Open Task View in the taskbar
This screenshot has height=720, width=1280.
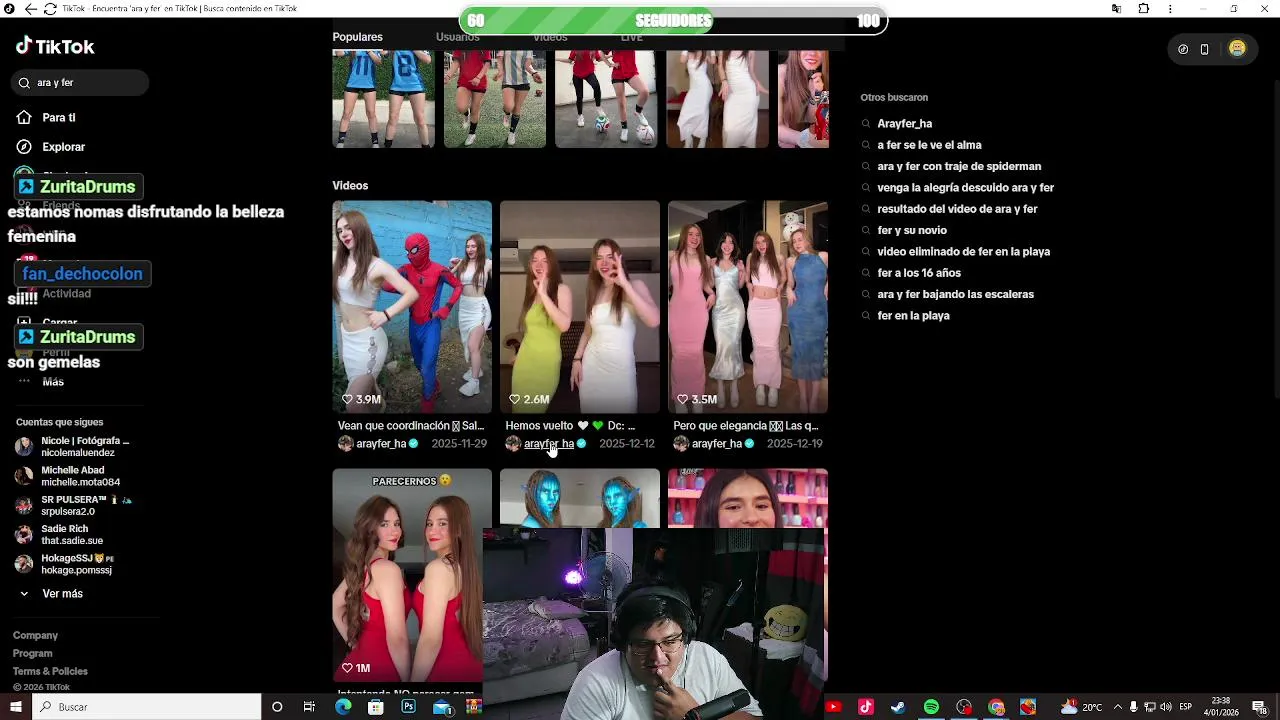(x=310, y=707)
